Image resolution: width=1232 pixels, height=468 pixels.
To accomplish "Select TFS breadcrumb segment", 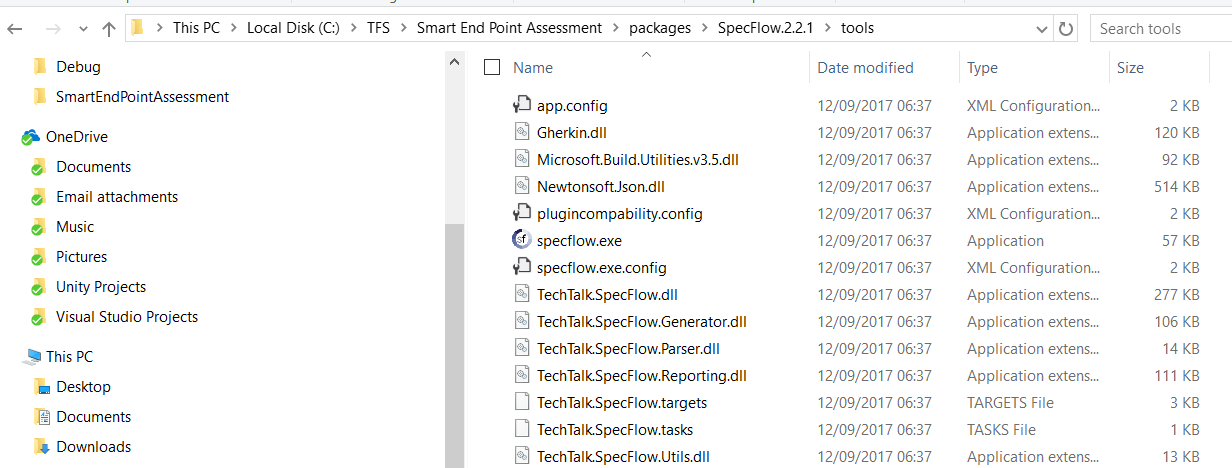I will (379, 28).
